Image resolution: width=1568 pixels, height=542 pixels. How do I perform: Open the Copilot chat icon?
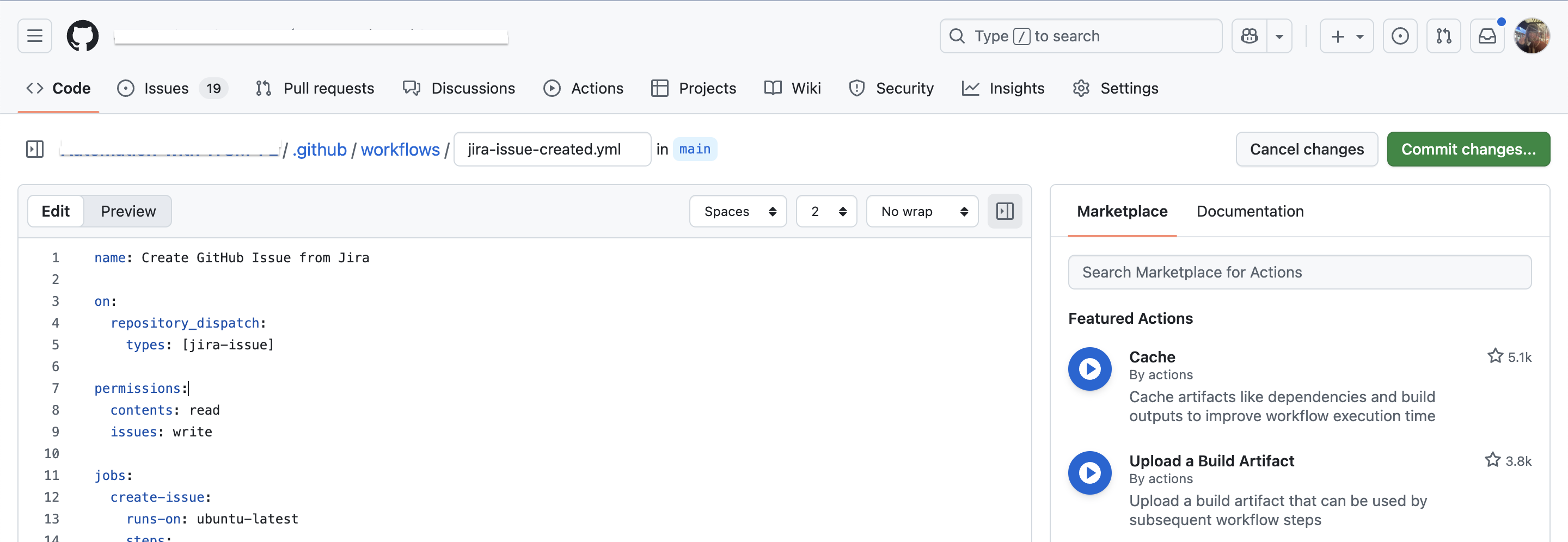coord(1249,36)
